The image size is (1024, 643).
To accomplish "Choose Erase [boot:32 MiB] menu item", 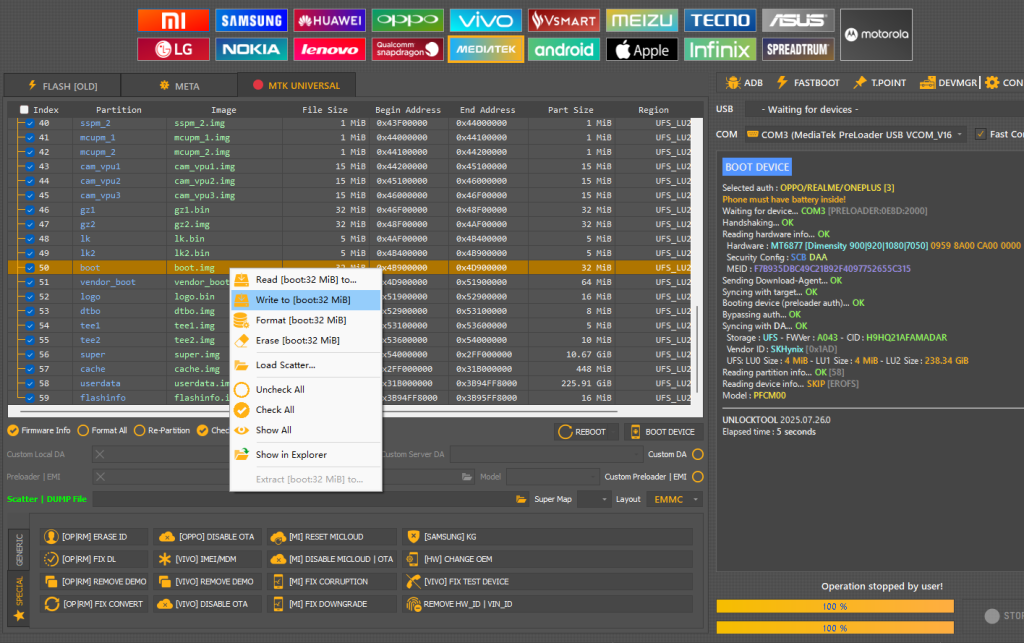I will coord(306,340).
